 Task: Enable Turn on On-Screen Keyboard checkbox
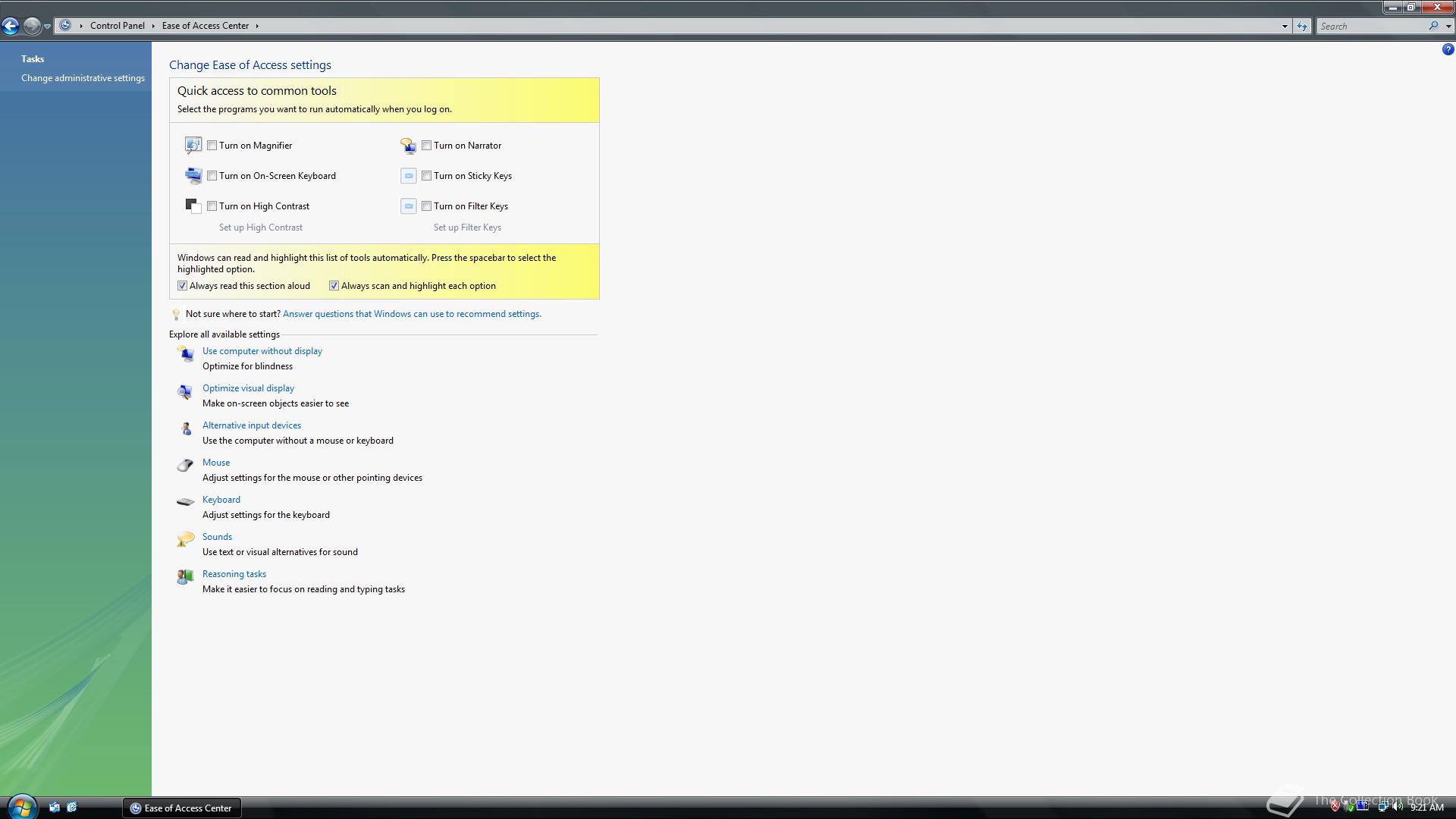212,176
